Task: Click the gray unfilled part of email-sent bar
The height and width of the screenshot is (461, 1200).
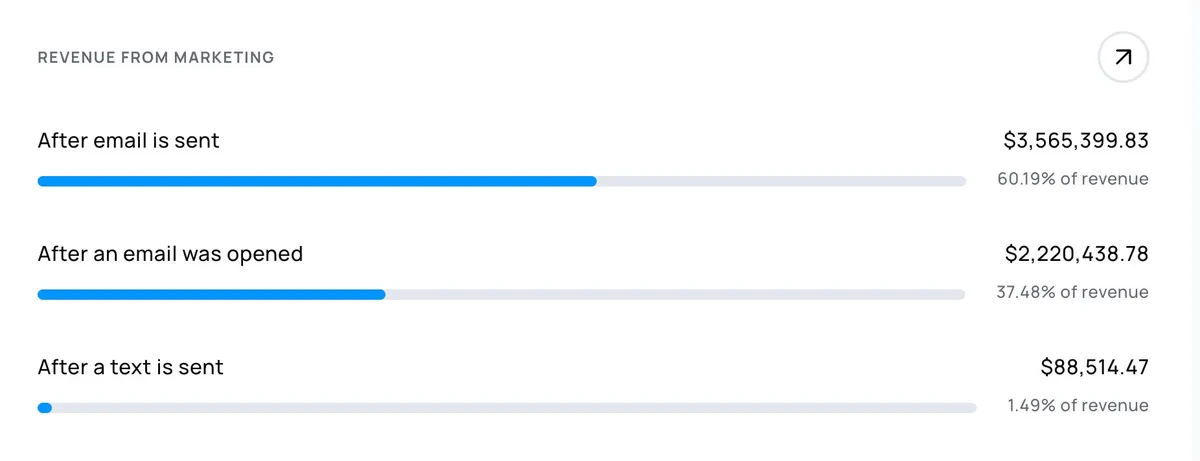Action: click(x=780, y=181)
